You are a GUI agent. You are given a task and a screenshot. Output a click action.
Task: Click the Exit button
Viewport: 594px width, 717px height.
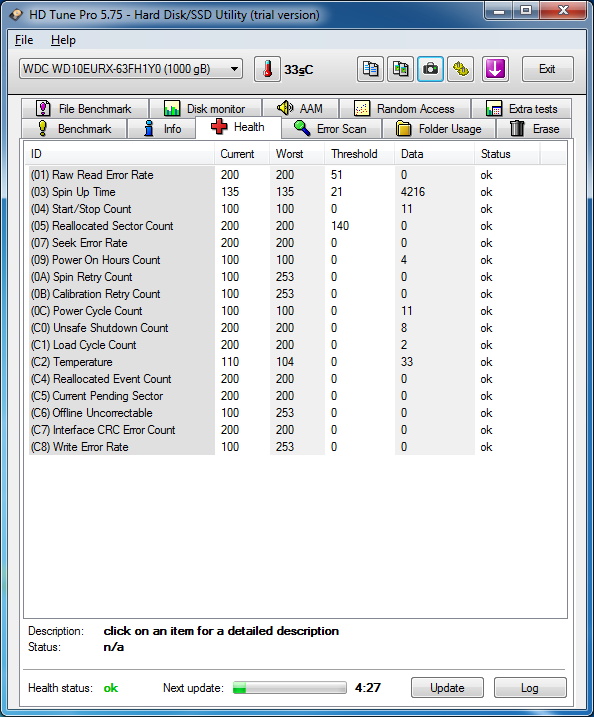coord(547,69)
